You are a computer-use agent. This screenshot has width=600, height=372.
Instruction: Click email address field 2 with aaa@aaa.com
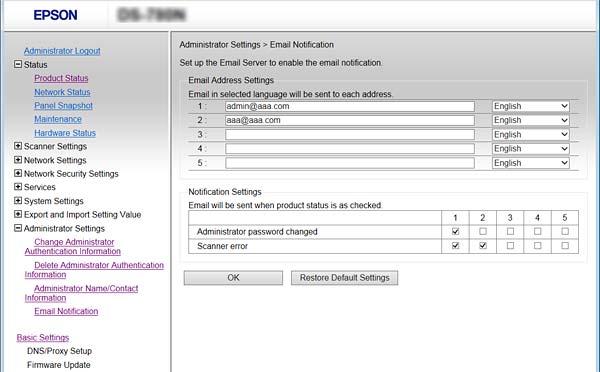(350, 120)
